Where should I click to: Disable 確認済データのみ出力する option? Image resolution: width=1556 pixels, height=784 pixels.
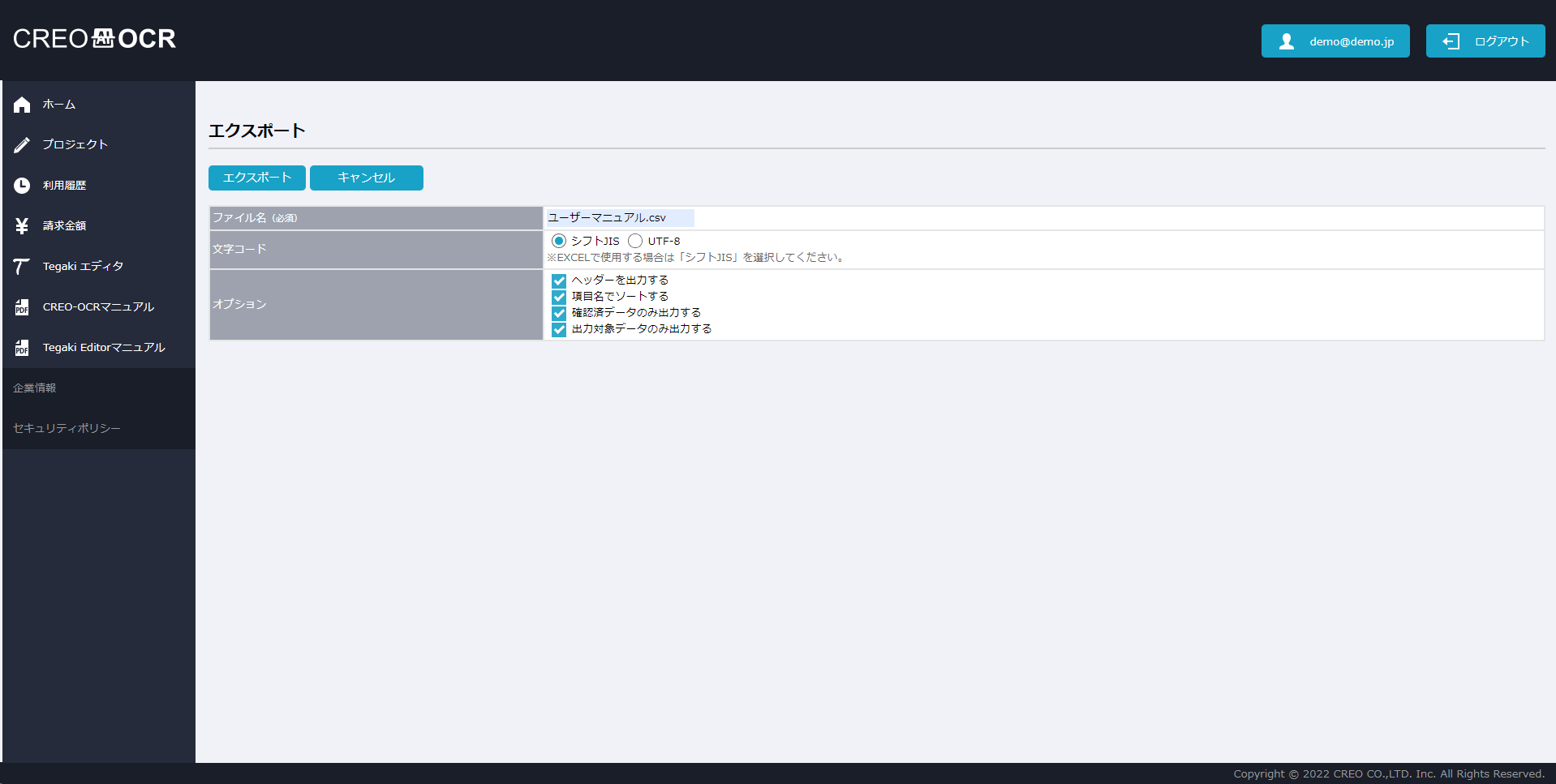[x=559, y=313]
